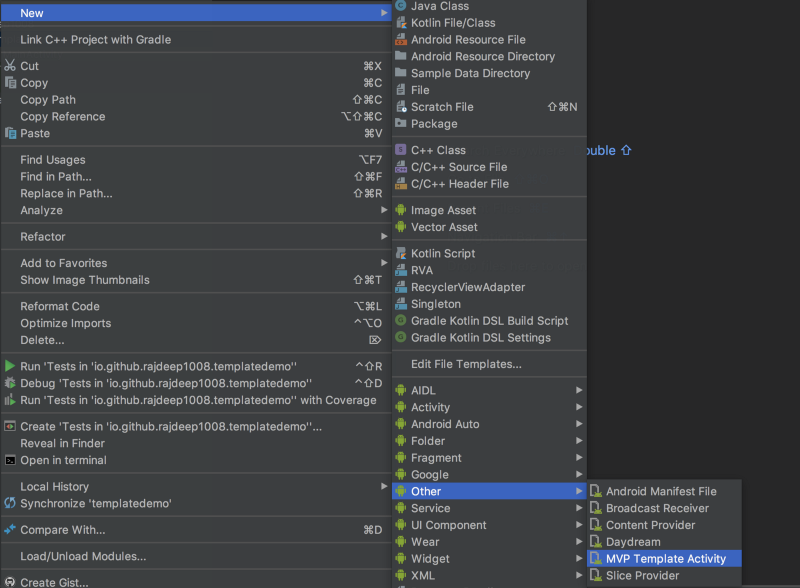Viewport: 800px width, 588px height.
Task: Expand the Analyze submenu arrow
Action: tap(384, 210)
